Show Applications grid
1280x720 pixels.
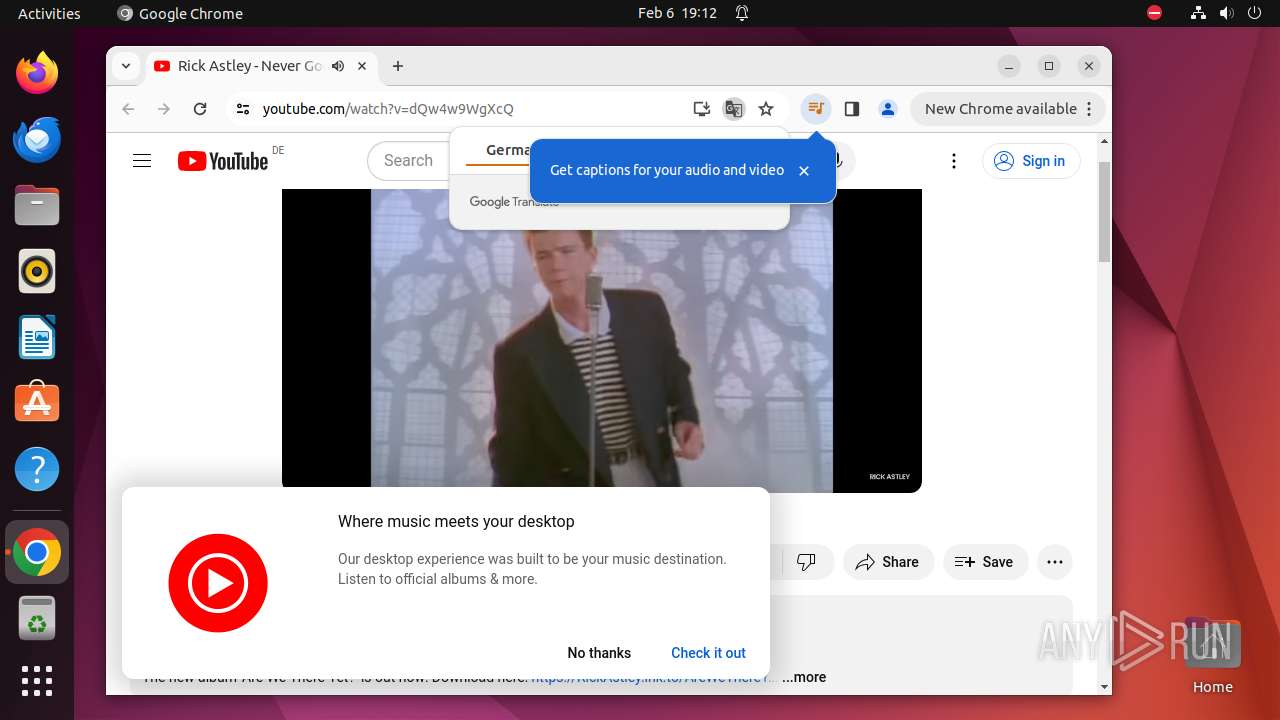[x=37, y=681]
